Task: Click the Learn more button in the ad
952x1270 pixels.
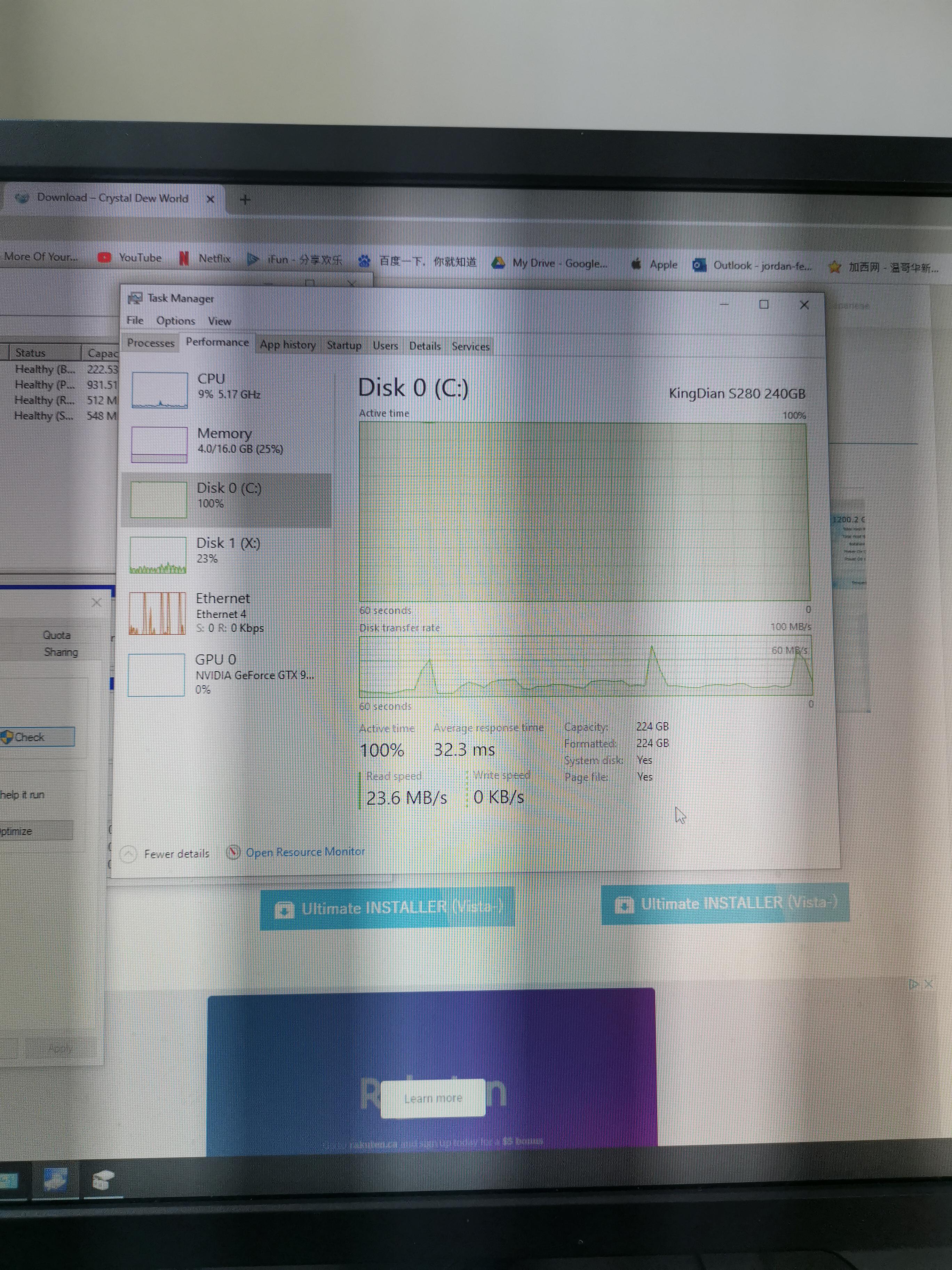Action: 433,1098
